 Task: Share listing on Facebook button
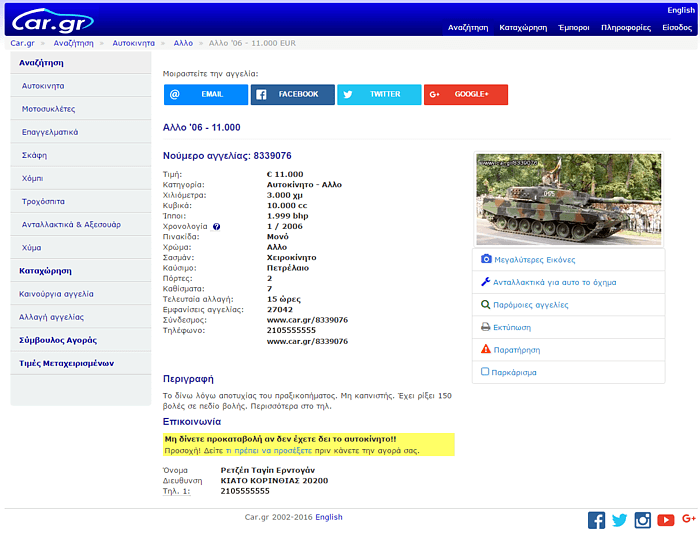pyautogui.click(x=292, y=94)
